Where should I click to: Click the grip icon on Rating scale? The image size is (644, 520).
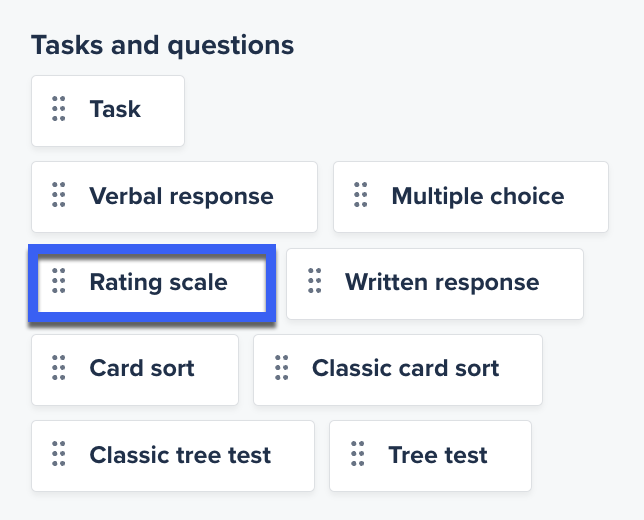click(x=58, y=282)
